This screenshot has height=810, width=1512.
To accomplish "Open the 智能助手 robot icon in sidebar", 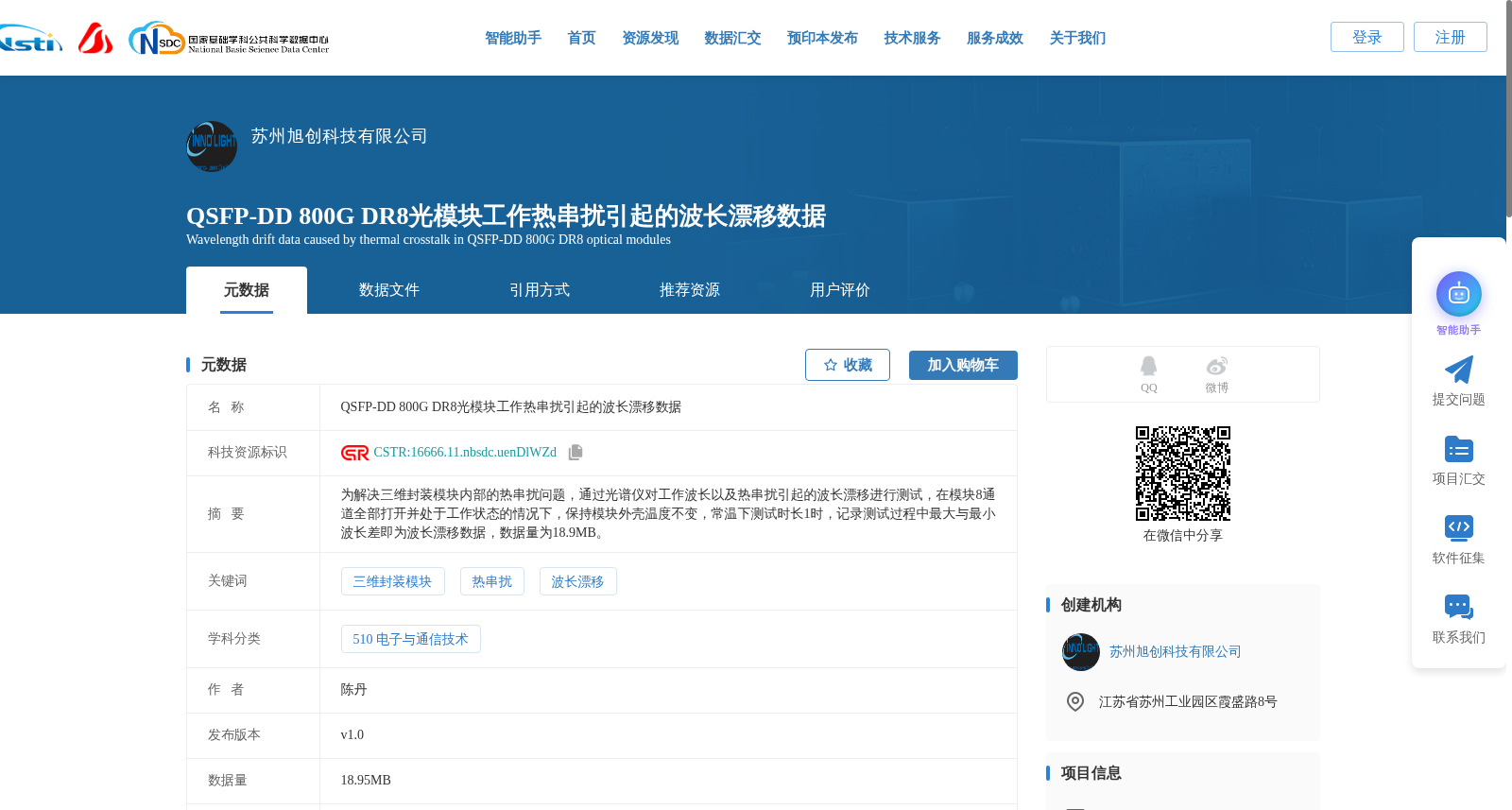I will tap(1459, 295).
